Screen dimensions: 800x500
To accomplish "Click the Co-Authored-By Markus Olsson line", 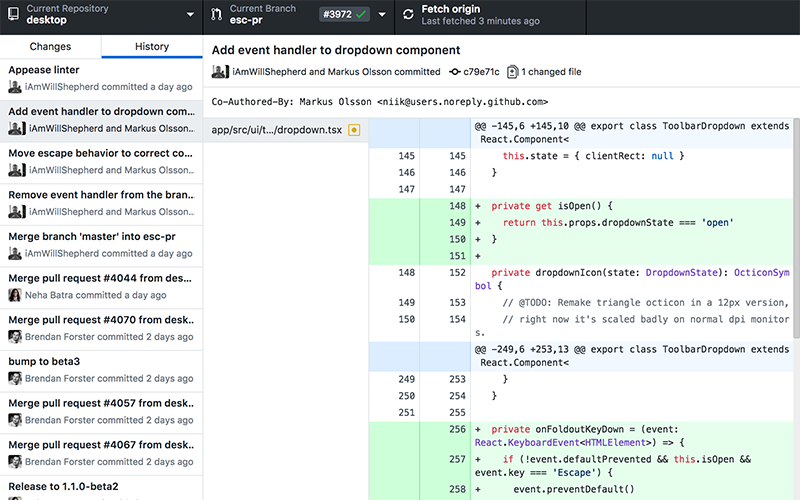I will (x=380, y=102).
